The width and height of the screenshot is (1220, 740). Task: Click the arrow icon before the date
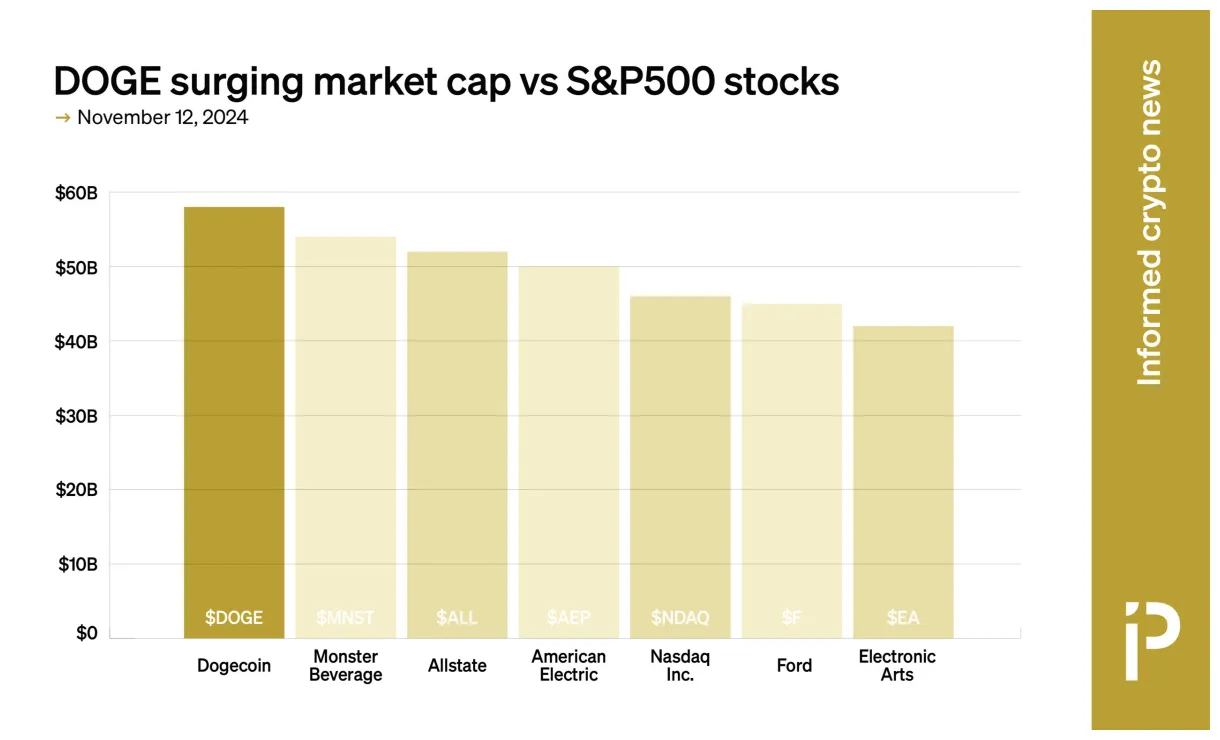click(62, 118)
